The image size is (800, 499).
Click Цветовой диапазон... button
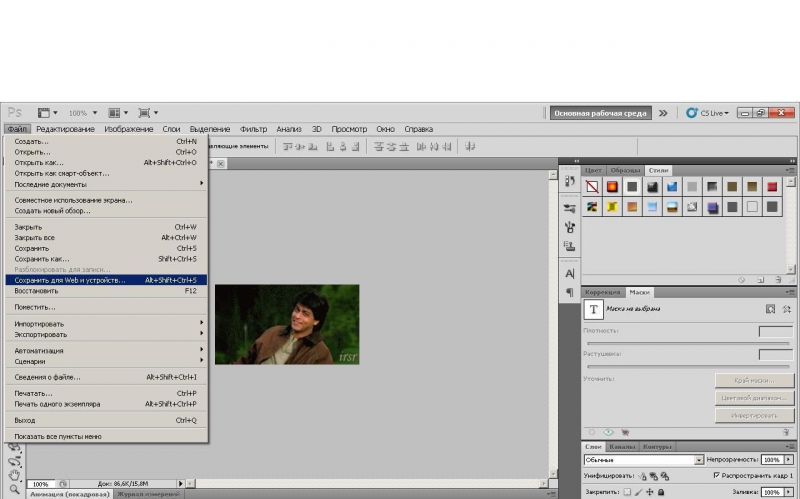click(x=754, y=397)
